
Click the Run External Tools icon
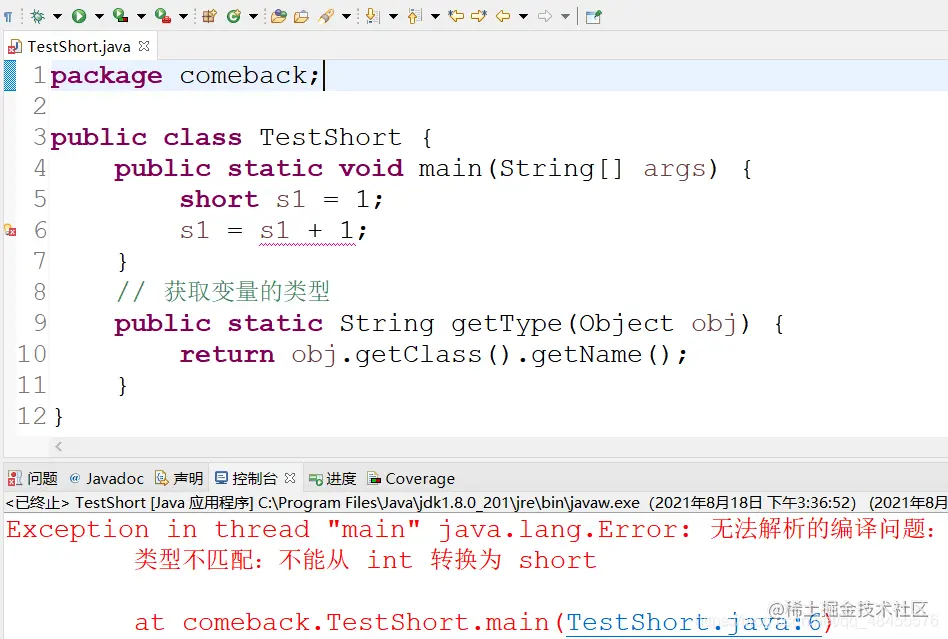[x=163, y=16]
